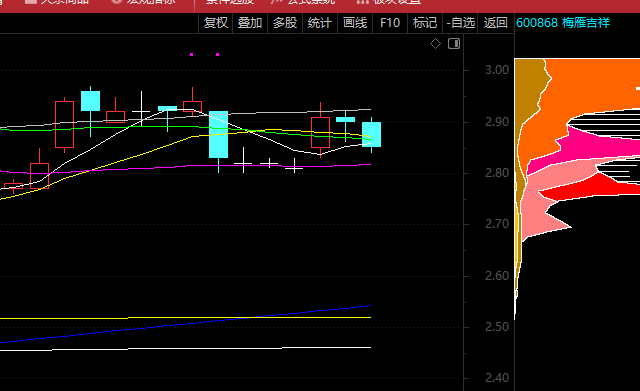Click the 2.50 price axis label
The image size is (640, 391).
pos(497,327)
